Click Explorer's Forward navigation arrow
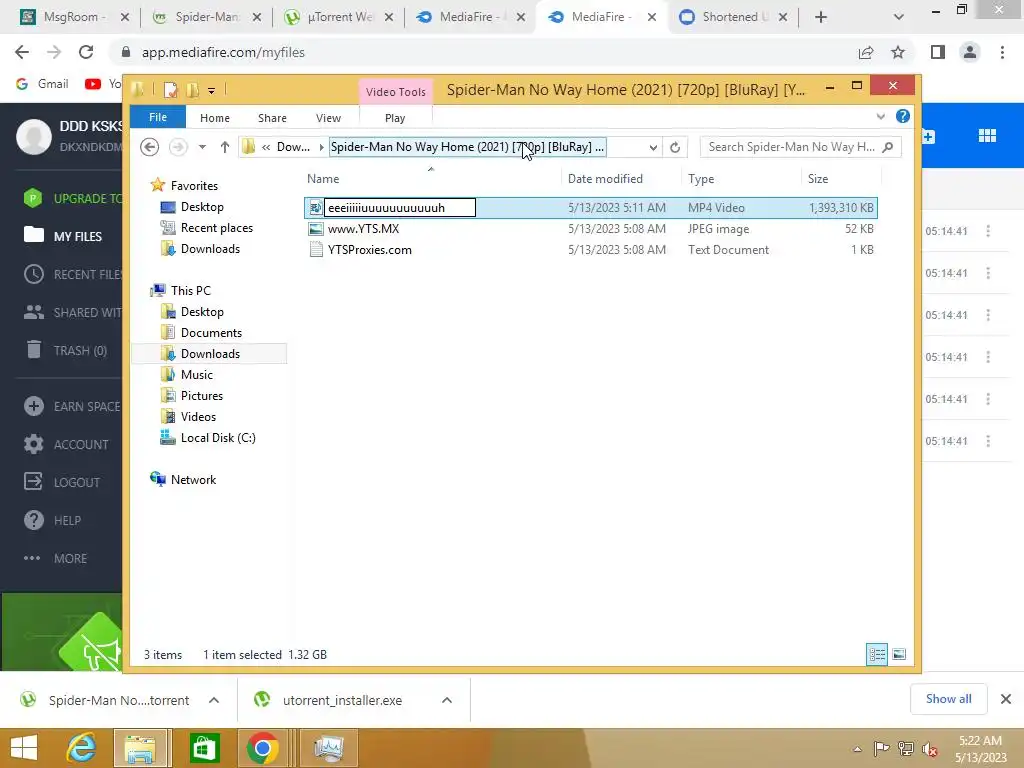Image resolution: width=1024 pixels, height=768 pixels. point(178,147)
